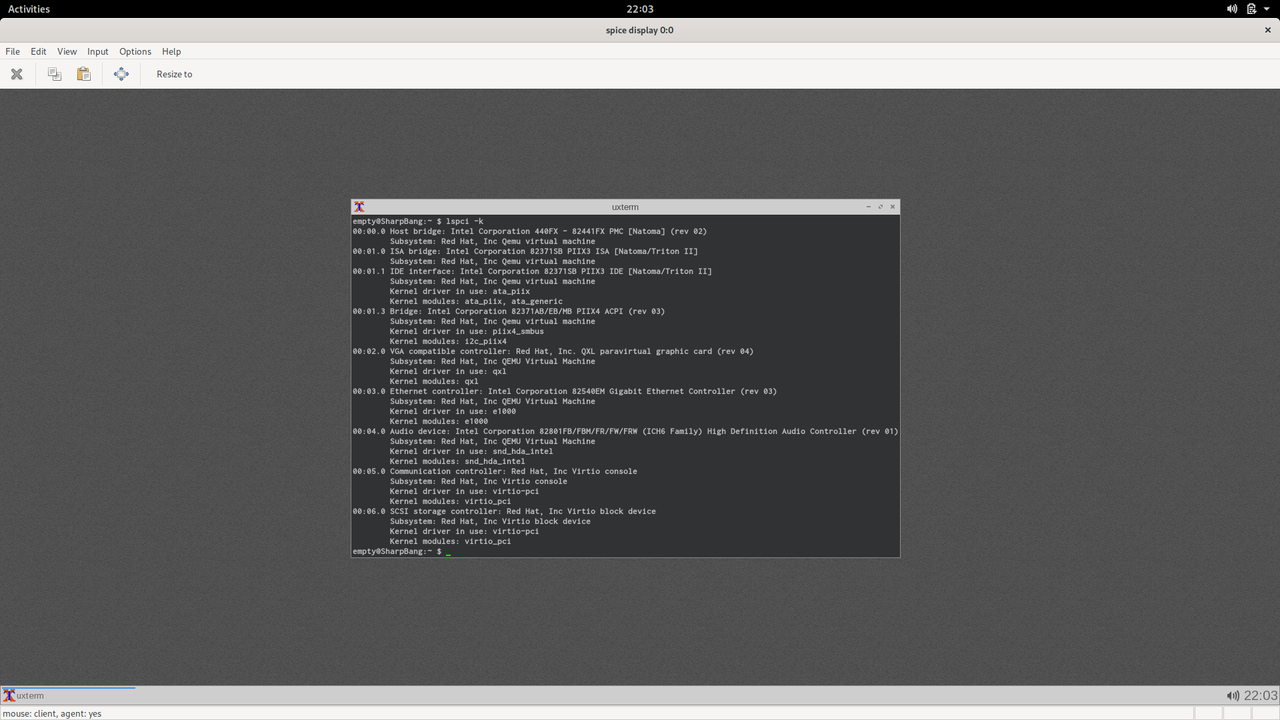Click 'Subsystem: Red Hat, Inc Virtio block device'
Image resolution: width=1280 pixels, height=720 pixels.
coord(490,521)
